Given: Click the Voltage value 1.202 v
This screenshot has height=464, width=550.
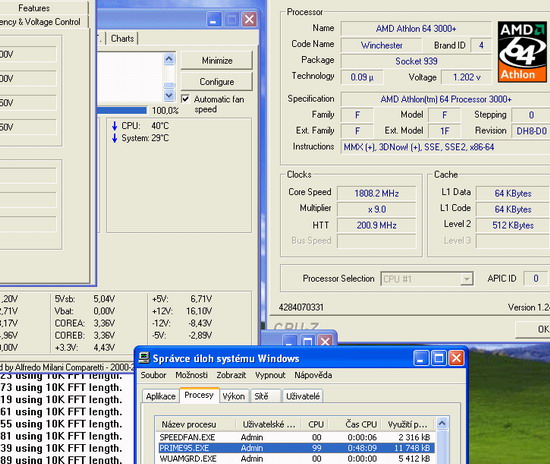Looking at the screenshot, I should click(466, 77).
